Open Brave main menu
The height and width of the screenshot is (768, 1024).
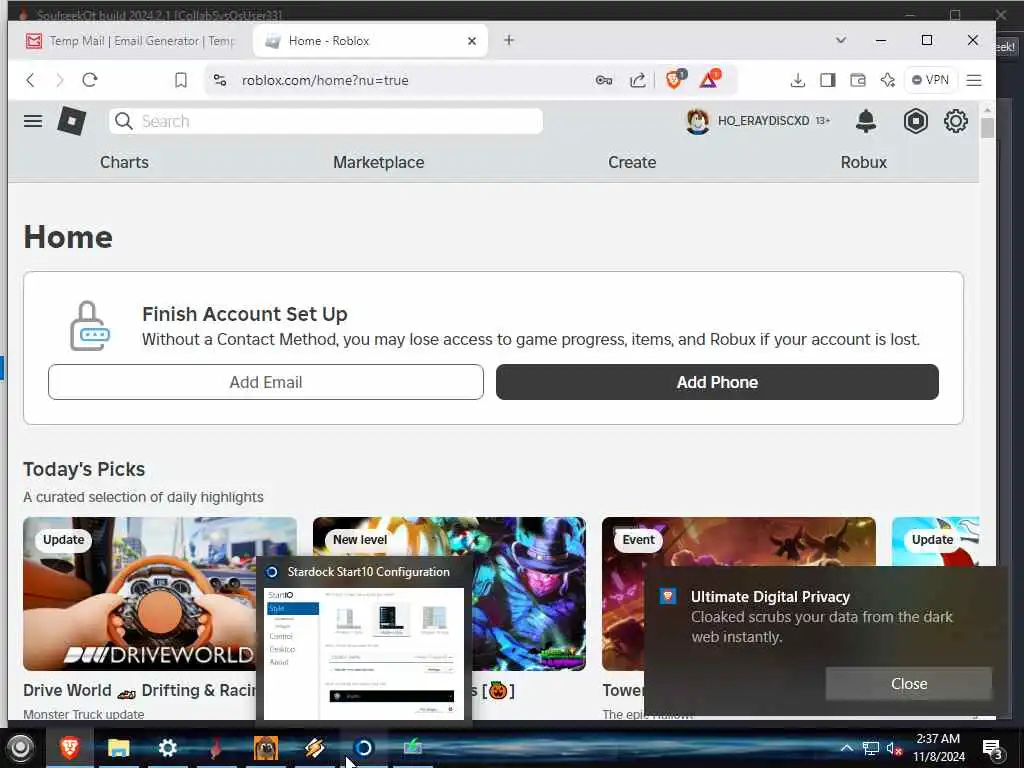coord(974,80)
